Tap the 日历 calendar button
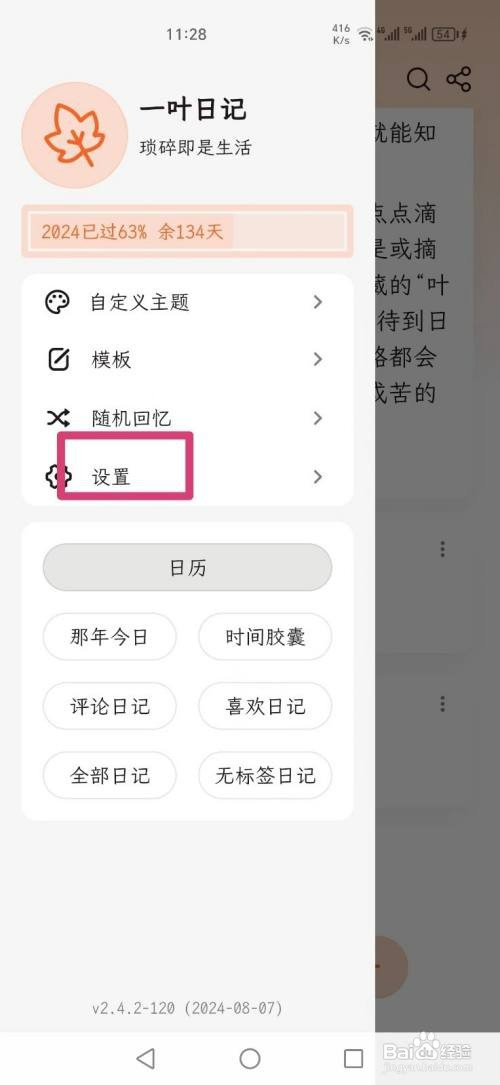This screenshot has height=1085, width=500. click(x=187, y=567)
